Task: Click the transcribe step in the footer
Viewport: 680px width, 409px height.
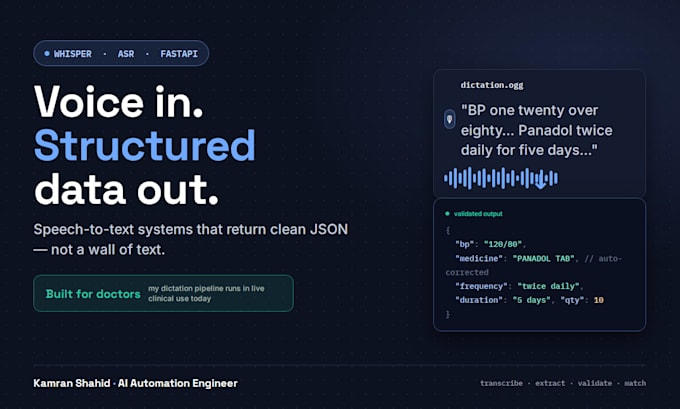Action: [x=501, y=383]
